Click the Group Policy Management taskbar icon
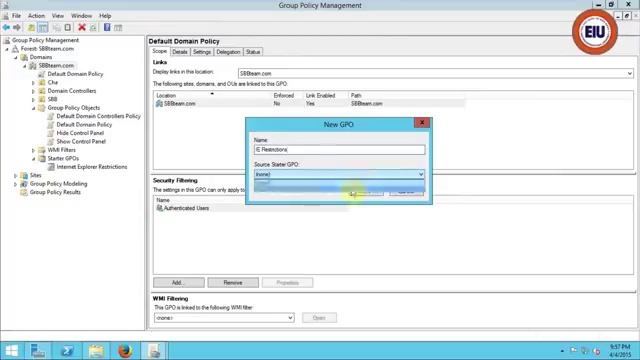This screenshot has width=640, height=360. tap(154, 351)
